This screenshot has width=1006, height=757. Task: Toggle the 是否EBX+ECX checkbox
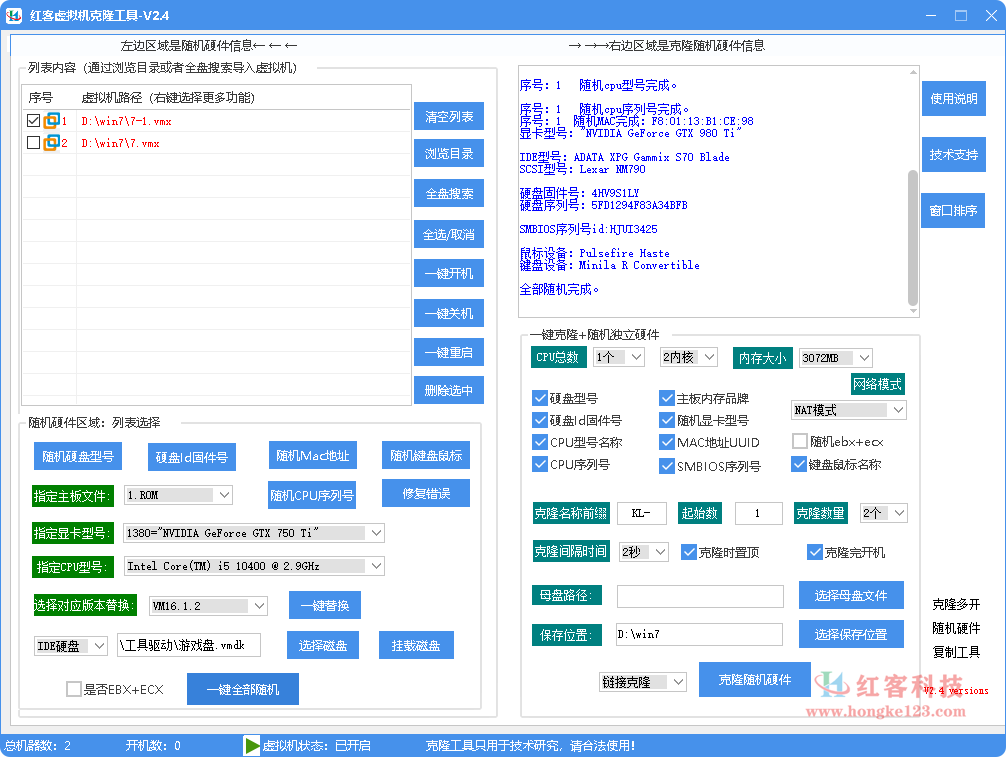[x=74, y=689]
